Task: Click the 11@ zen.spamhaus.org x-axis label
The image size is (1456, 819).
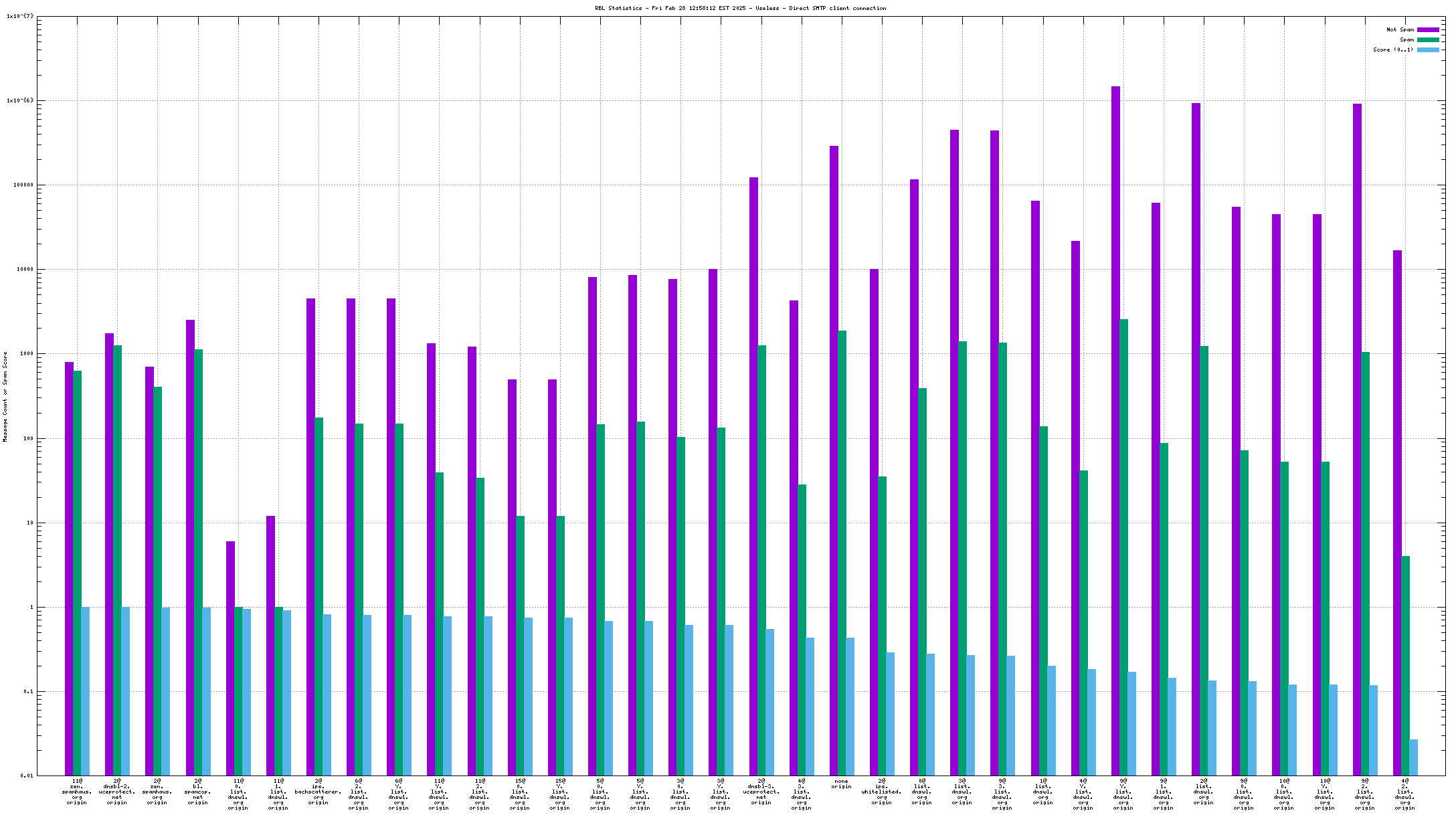Action: pos(77,792)
